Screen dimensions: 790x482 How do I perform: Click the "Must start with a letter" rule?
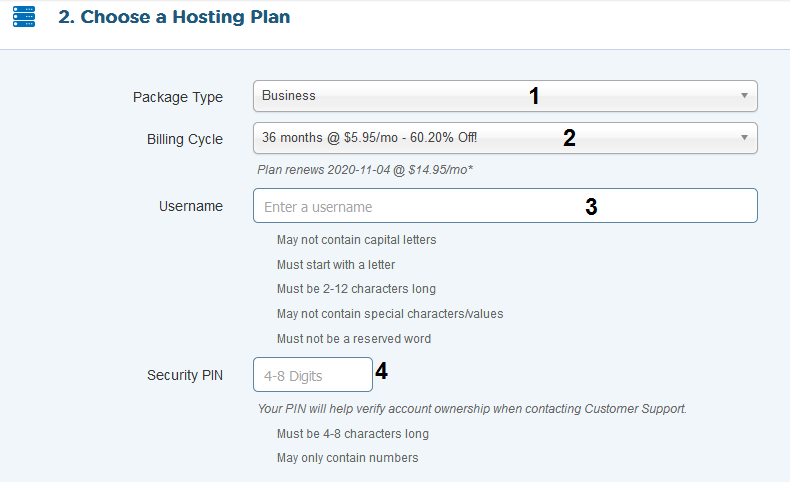coord(336,265)
